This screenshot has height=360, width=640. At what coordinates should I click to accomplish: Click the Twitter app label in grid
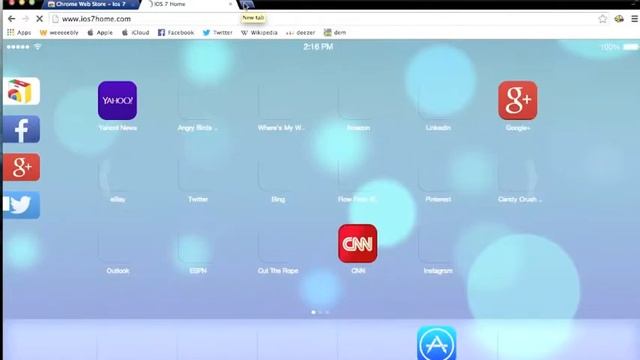198,199
